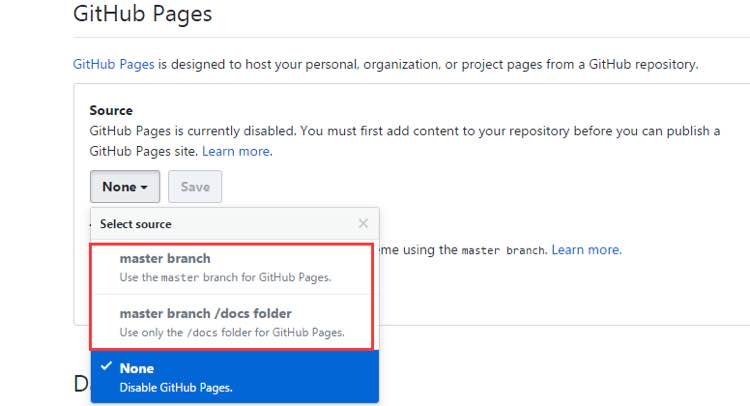This screenshot has height=406, width=750.
Task: Click the monospace 'master' word in theme sentence
Action: coord(482,250)
